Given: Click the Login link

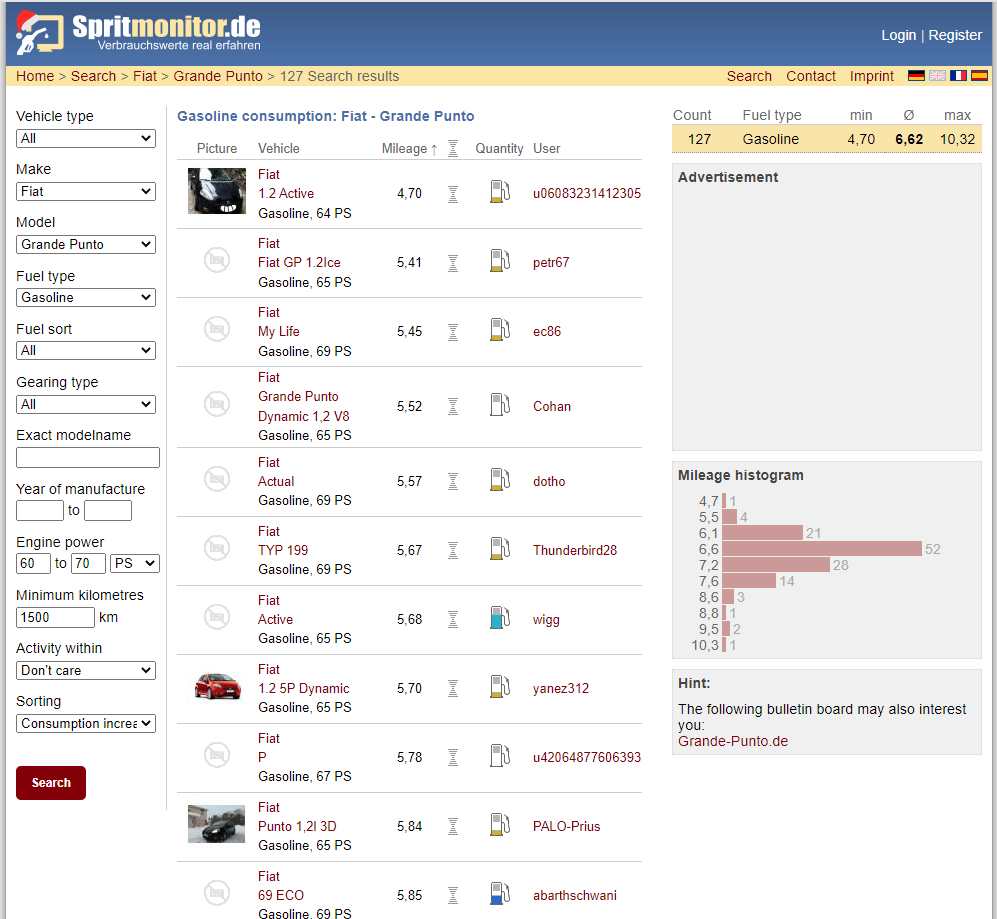Looking at the screenshot, I should (x=898, y=36).
